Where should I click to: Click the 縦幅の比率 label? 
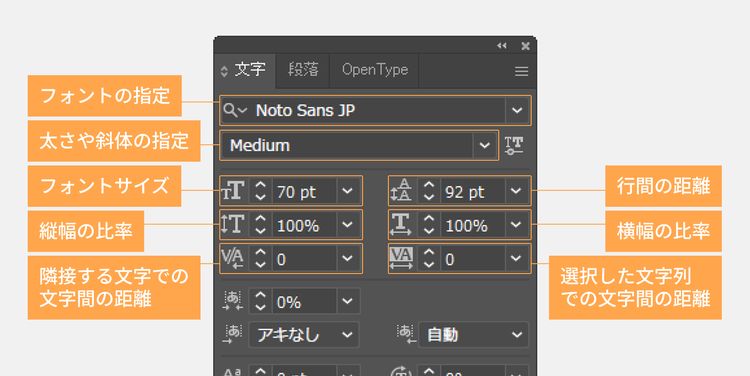[86, 231]
